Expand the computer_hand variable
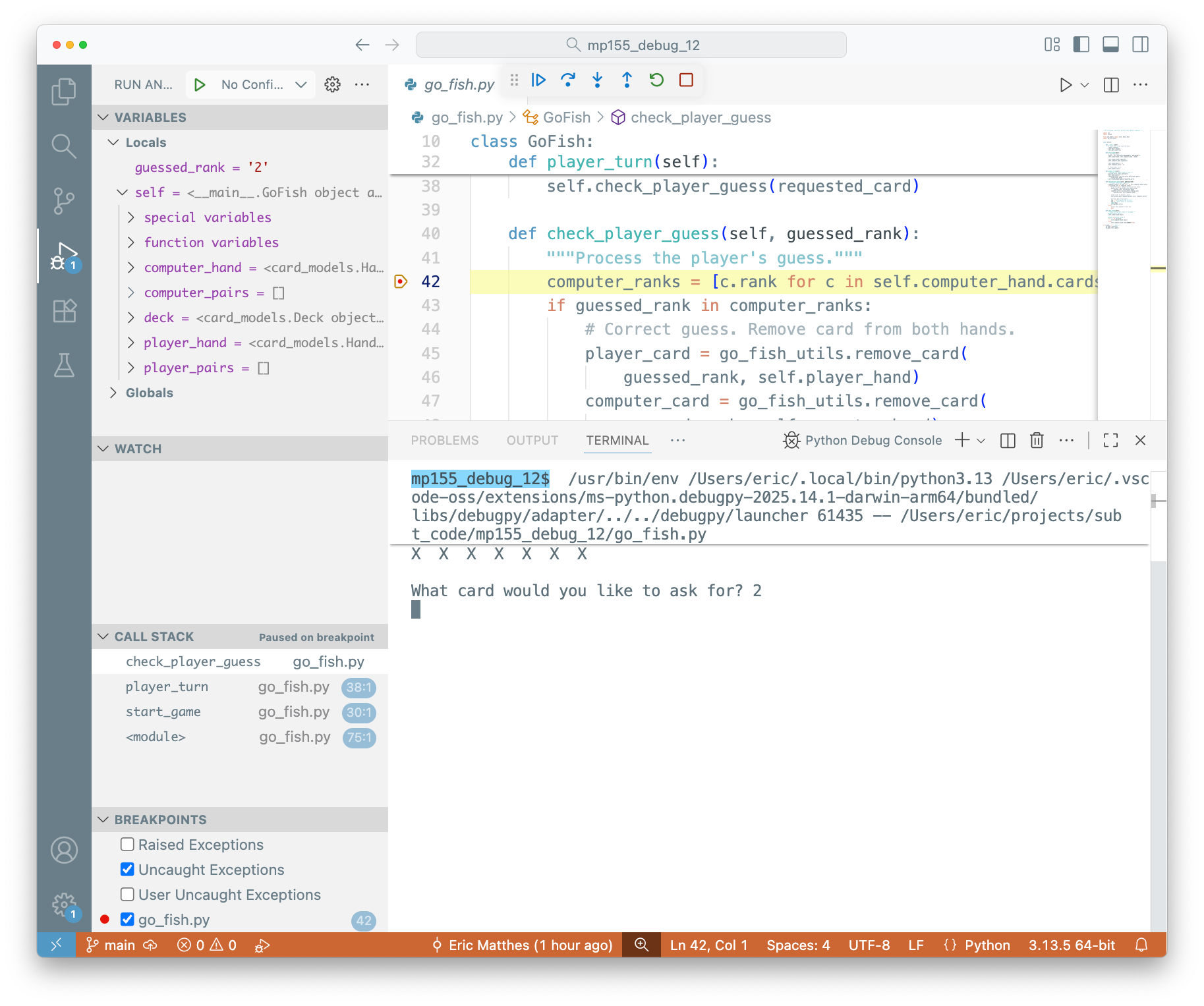The height and width of the screenshot is (1006, 1204). pyautogui.click(x=131, y=267)
